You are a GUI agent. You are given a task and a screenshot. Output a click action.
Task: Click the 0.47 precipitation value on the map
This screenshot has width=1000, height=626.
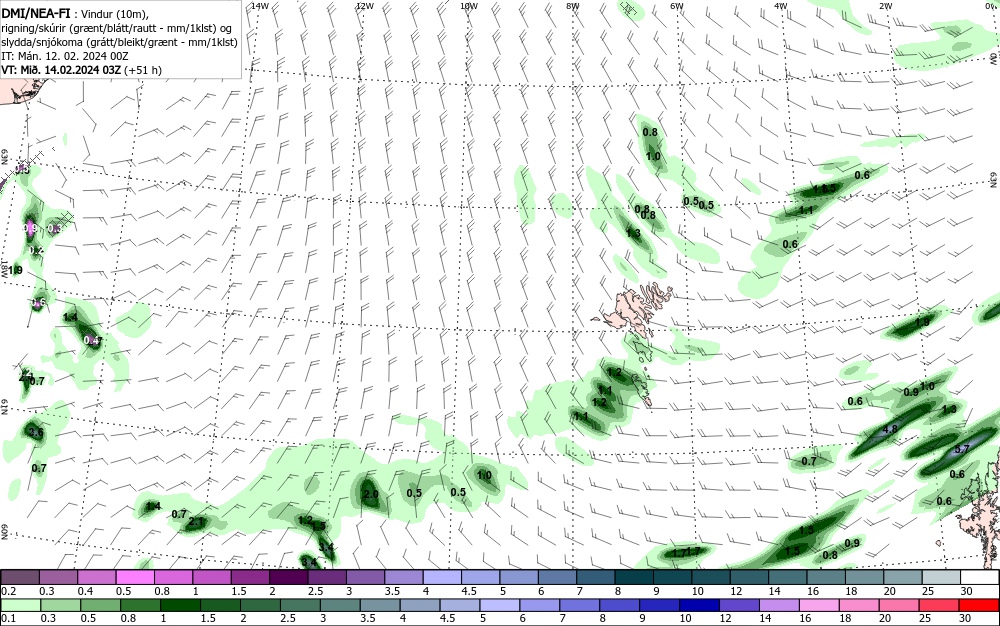tap(93, 340)
